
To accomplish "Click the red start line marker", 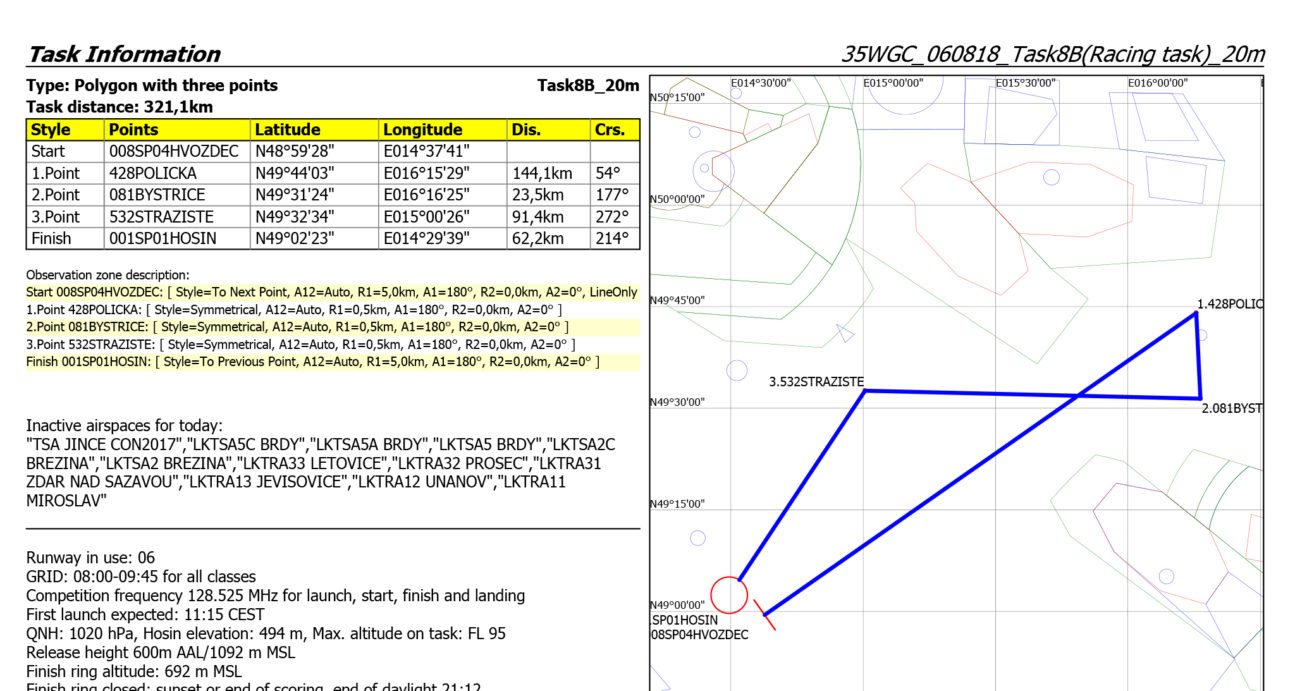I will pyautogui.click(x=765, y=615).
